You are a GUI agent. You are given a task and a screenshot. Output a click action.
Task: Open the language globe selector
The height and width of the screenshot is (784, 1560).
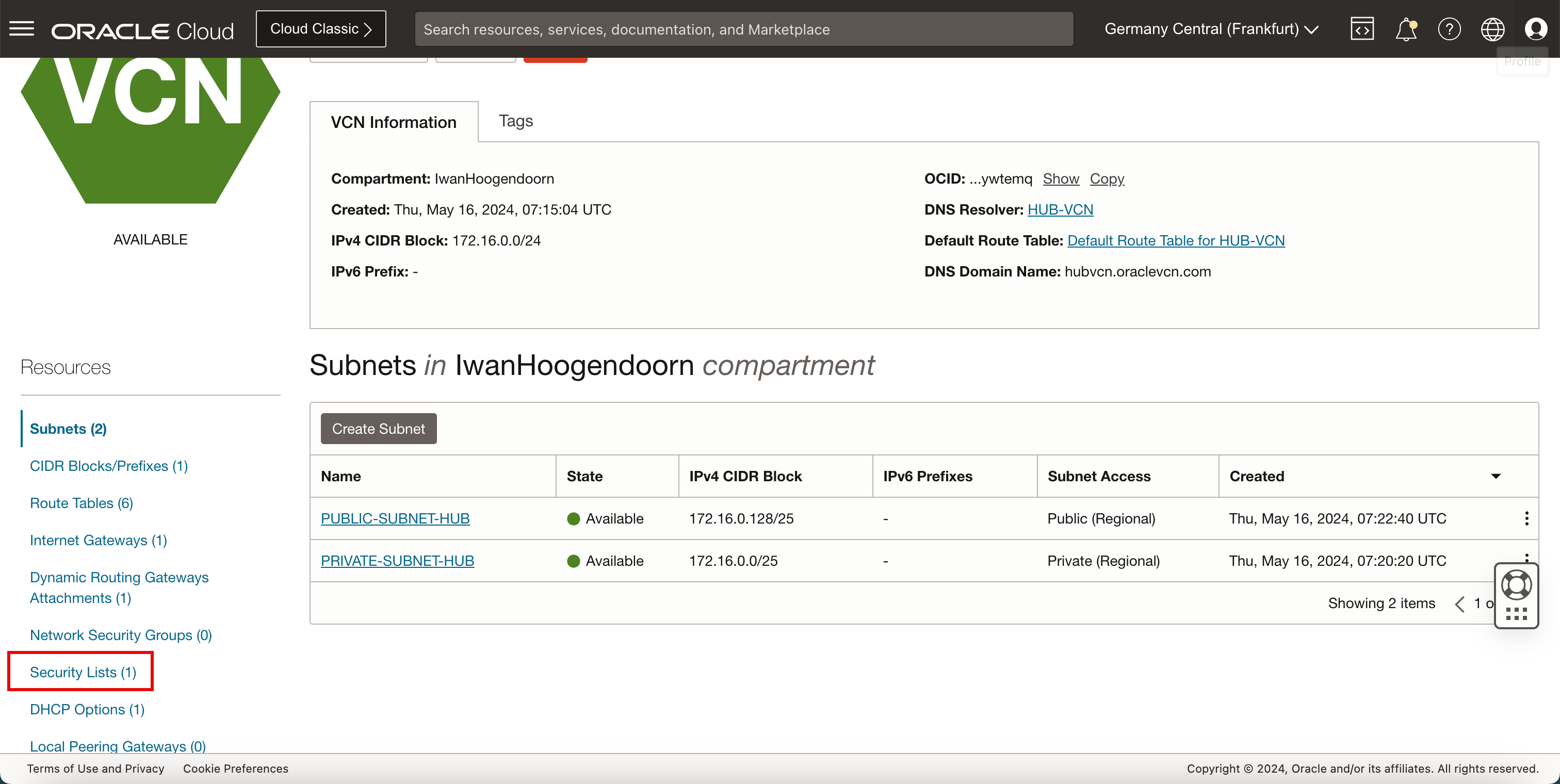1492,29
